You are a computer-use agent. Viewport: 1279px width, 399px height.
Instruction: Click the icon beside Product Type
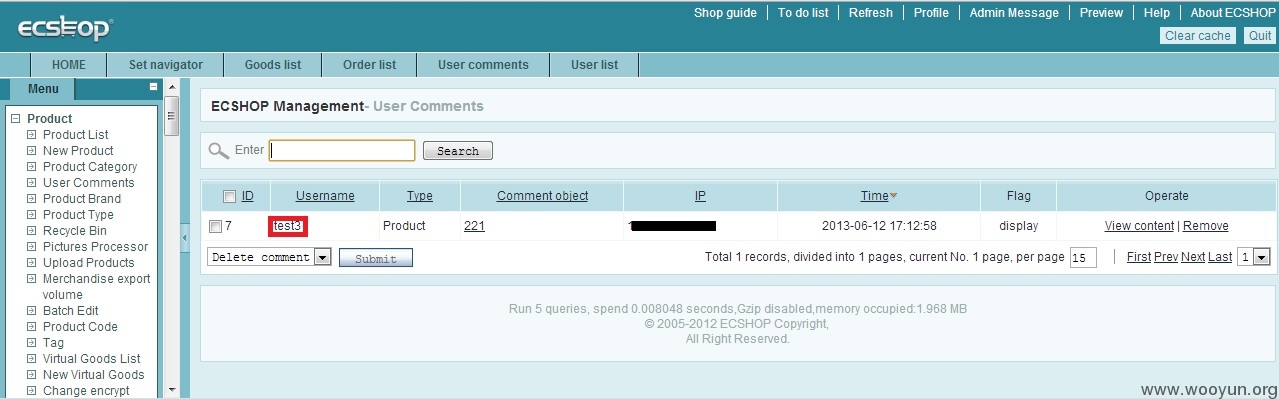pyautogui.click(x=31, y=215)
